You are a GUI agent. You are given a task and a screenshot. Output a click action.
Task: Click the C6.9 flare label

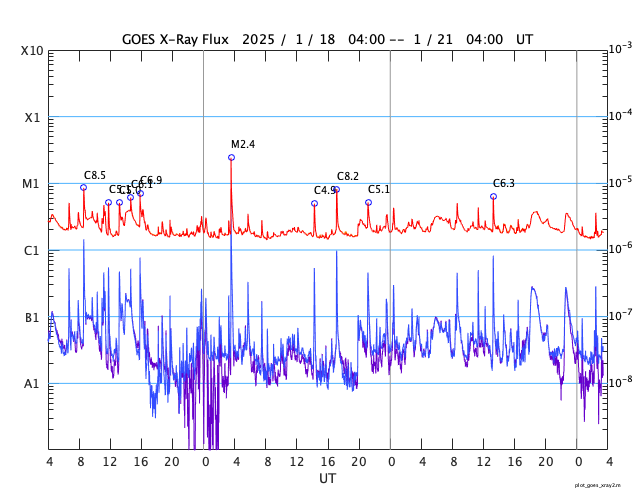[151, 180]
